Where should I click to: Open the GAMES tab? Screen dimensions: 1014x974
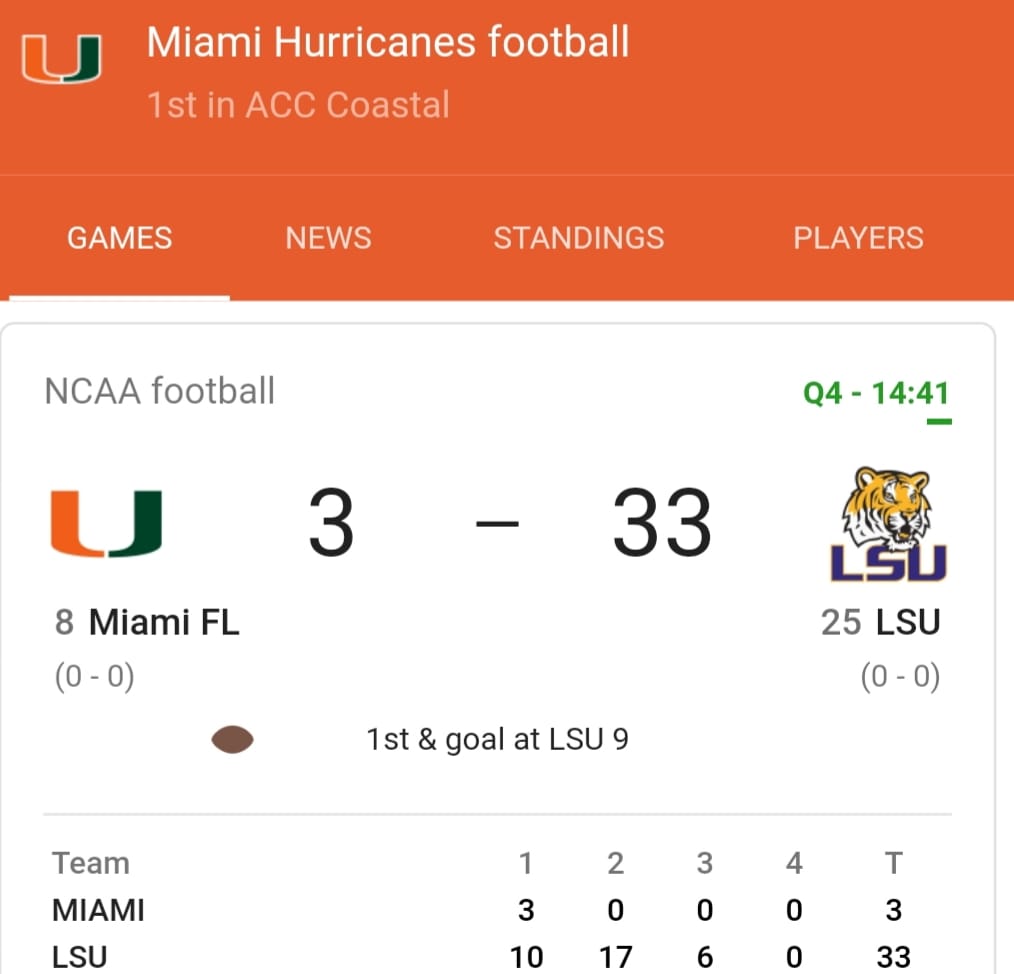120,238
